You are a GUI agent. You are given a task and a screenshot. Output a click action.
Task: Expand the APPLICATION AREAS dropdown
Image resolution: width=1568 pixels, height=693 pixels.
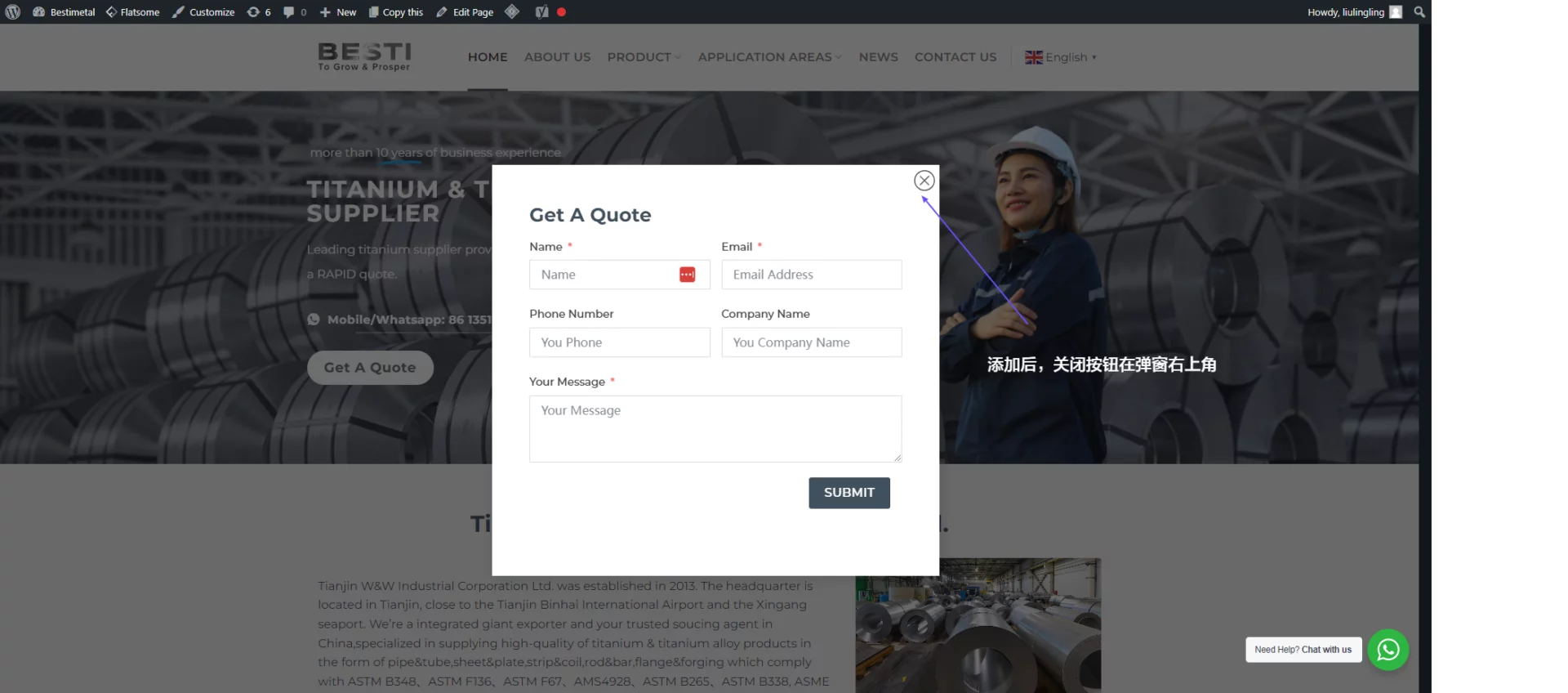(x=769, y=57)
